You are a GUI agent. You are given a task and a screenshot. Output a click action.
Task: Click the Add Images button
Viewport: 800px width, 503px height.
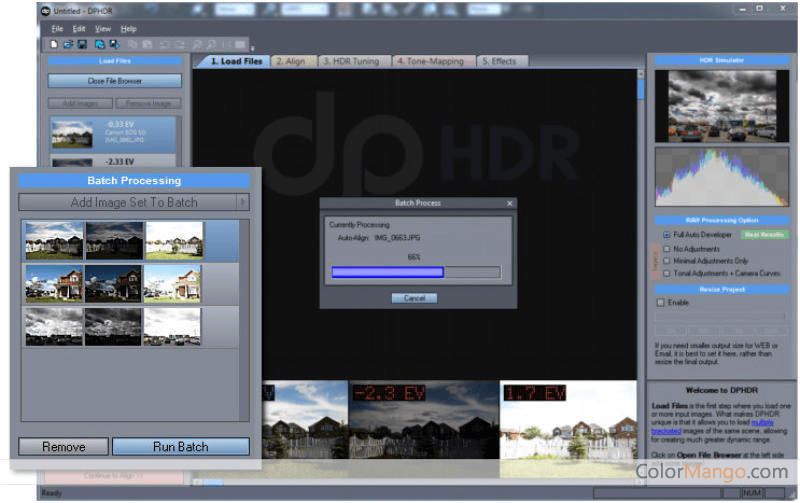click(x=80, y=104)
